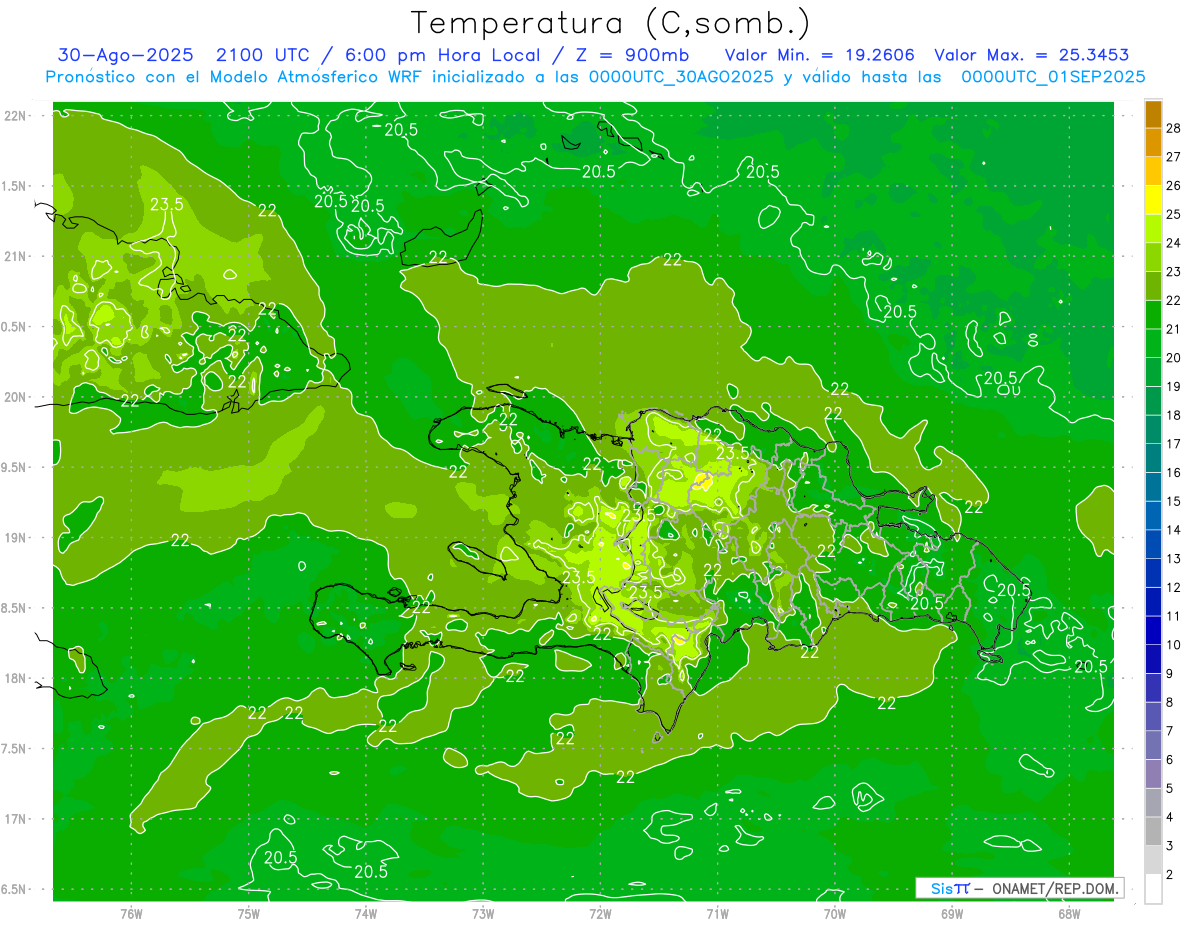The height and width of the screenshot is (927, 1200).
Task: Click the '76W' longitude axis label
Action: click(x=131, y=913)
